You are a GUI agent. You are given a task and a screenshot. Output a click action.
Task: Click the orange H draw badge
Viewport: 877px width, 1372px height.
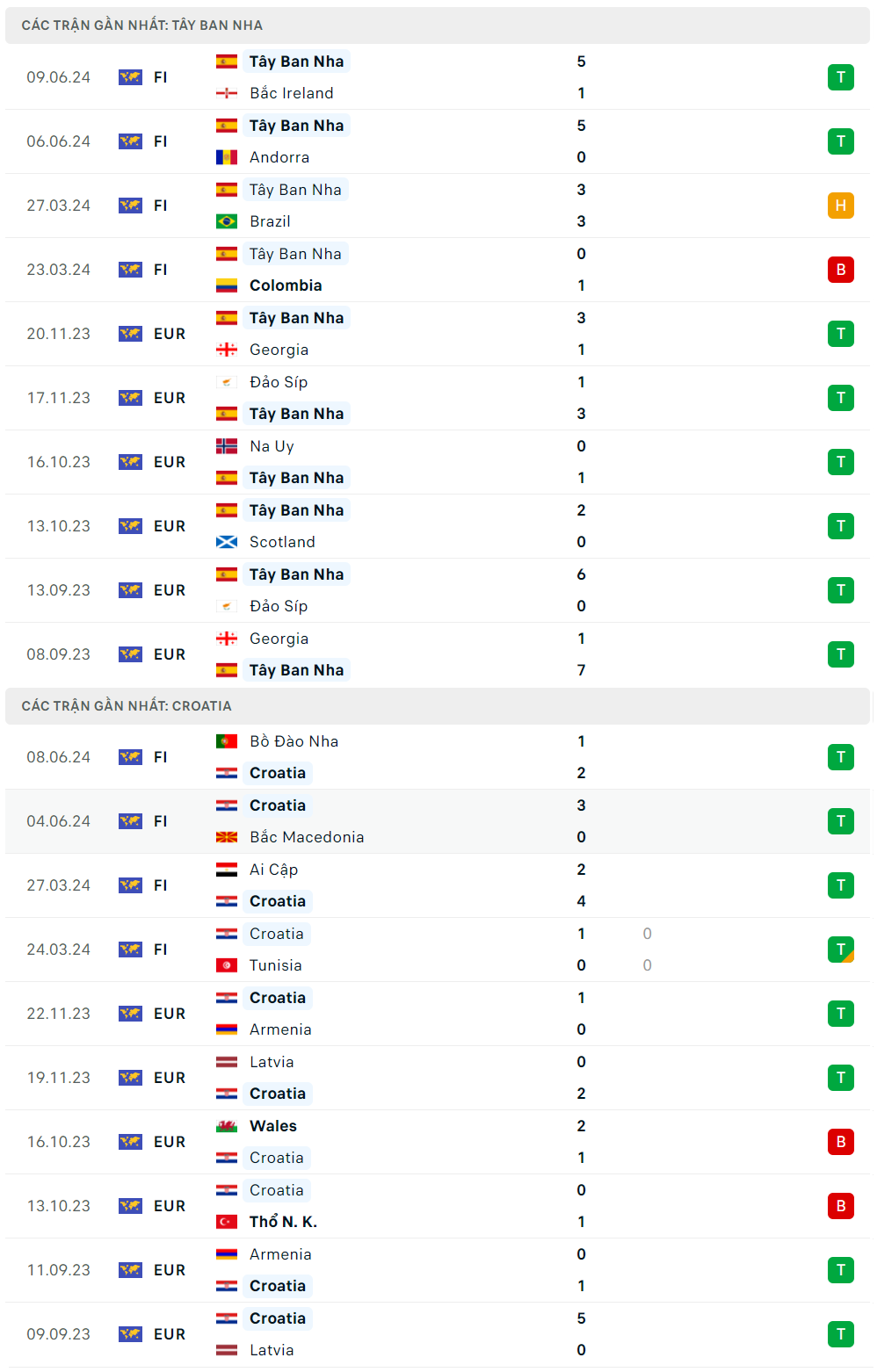[840, 206]
